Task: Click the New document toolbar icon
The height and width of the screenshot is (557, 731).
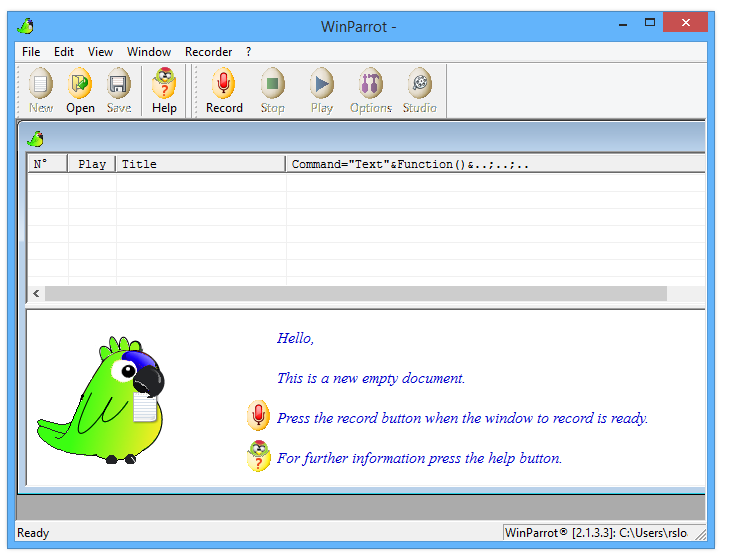Action: tap(41, 84)
